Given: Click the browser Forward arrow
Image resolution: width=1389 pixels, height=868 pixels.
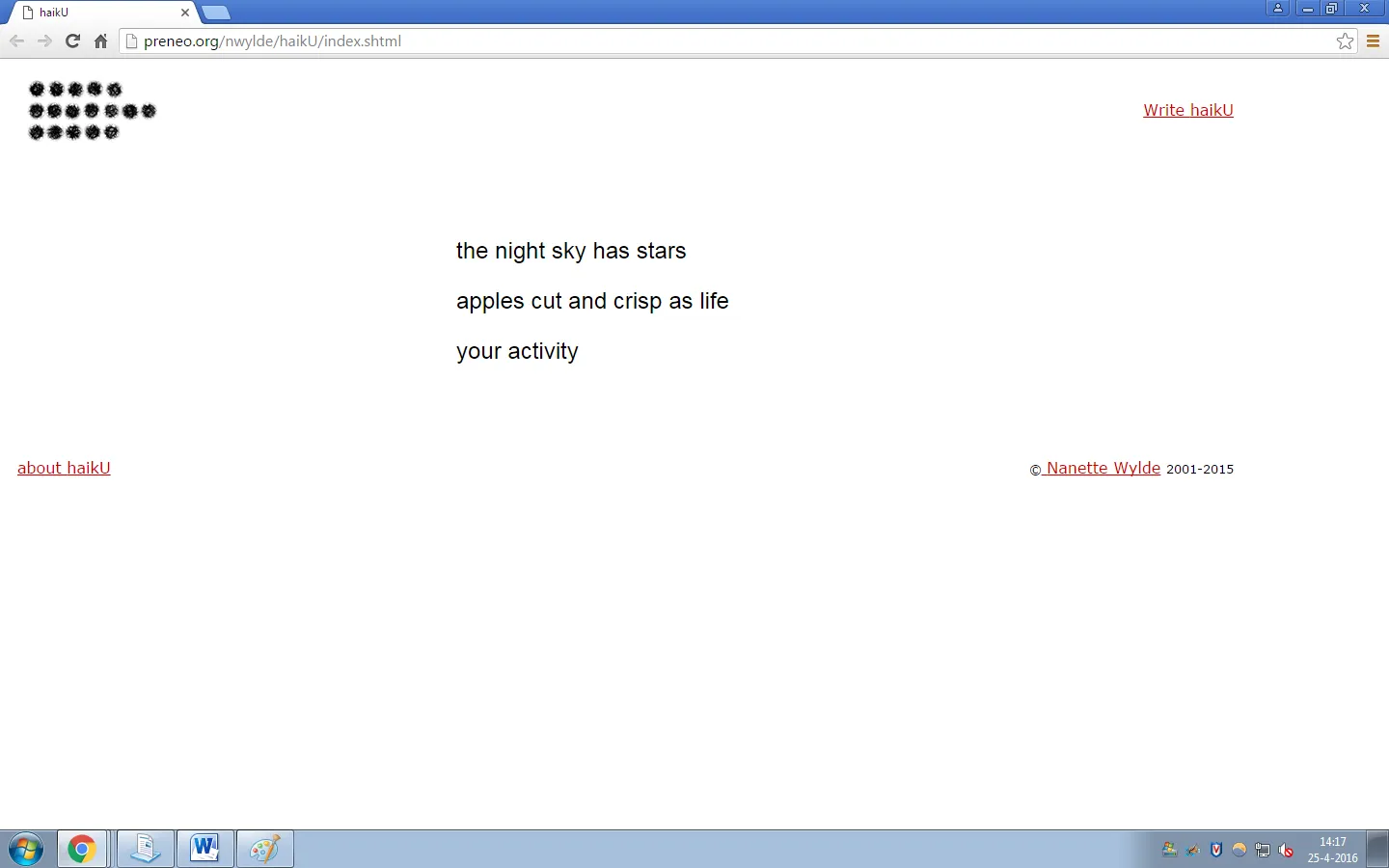Looking at the screenshot, I should pos(44,41).
